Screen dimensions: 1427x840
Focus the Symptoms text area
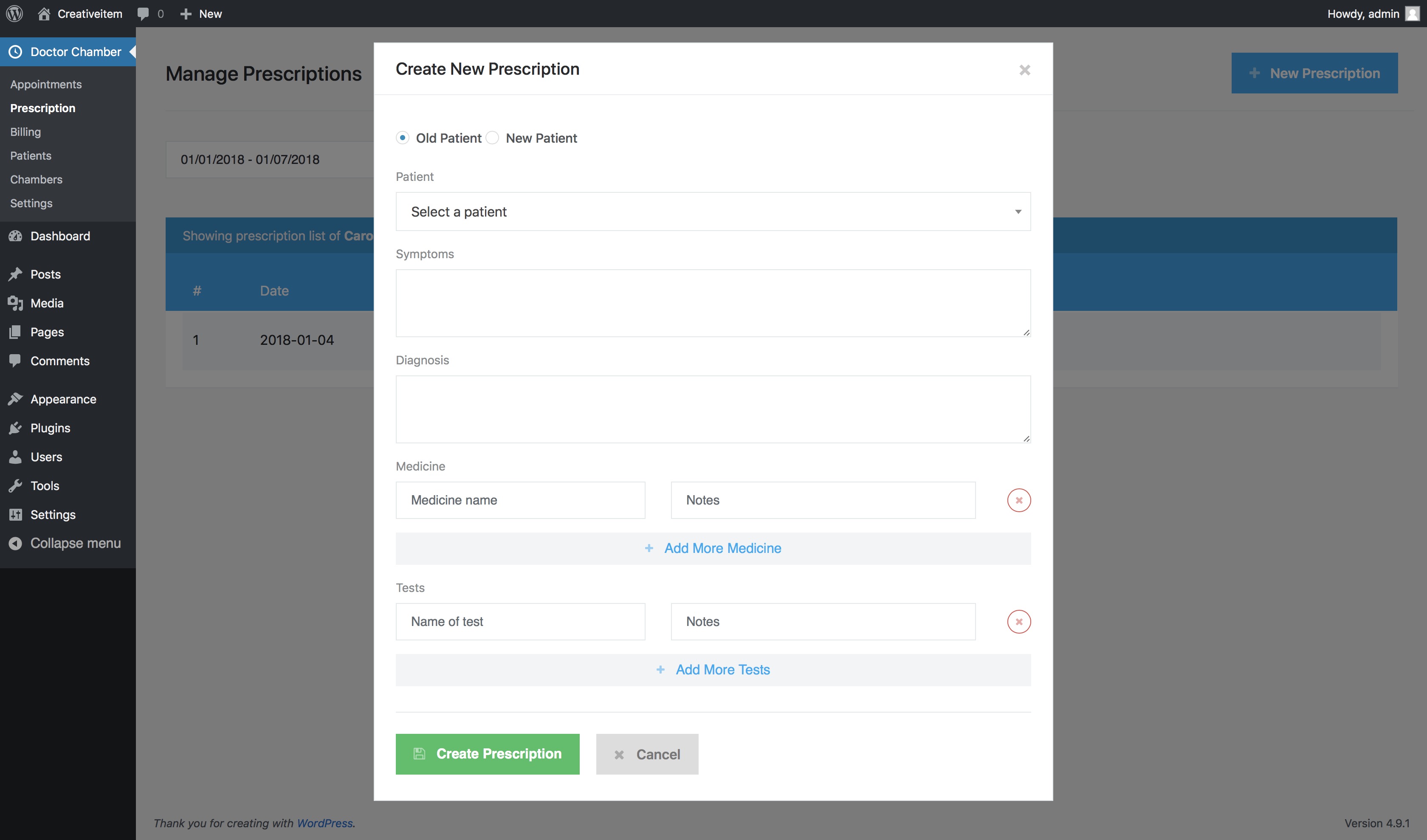pyautogui.click(x=713, y=303)
